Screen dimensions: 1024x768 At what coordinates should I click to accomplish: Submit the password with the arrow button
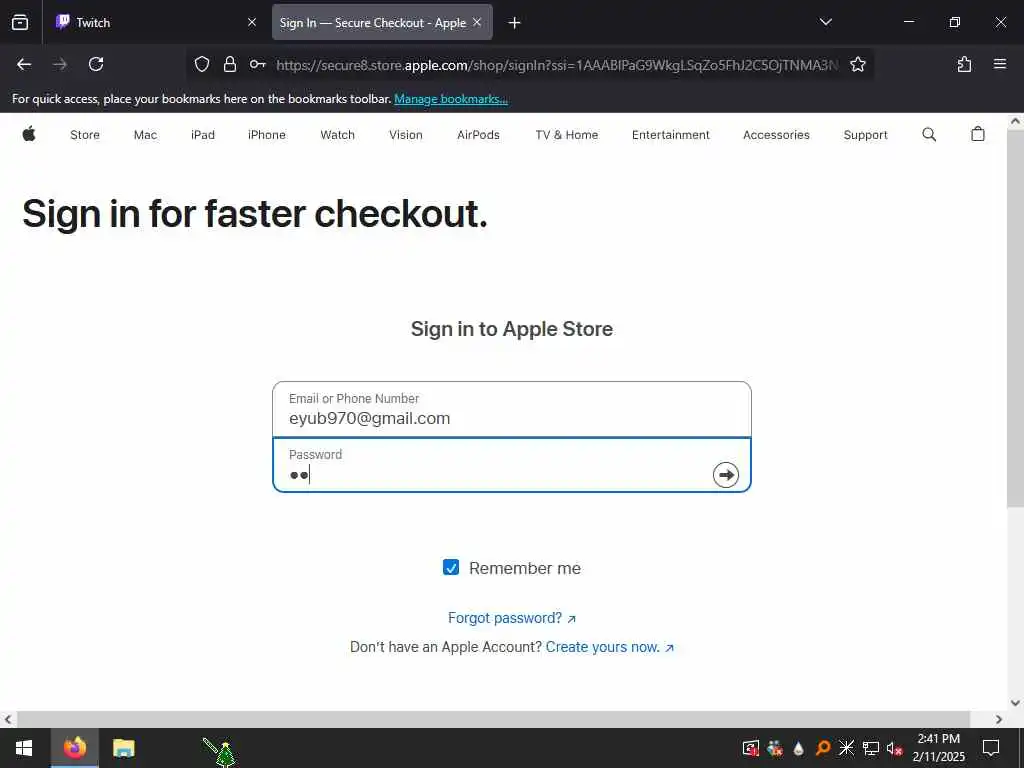point(726,475)
